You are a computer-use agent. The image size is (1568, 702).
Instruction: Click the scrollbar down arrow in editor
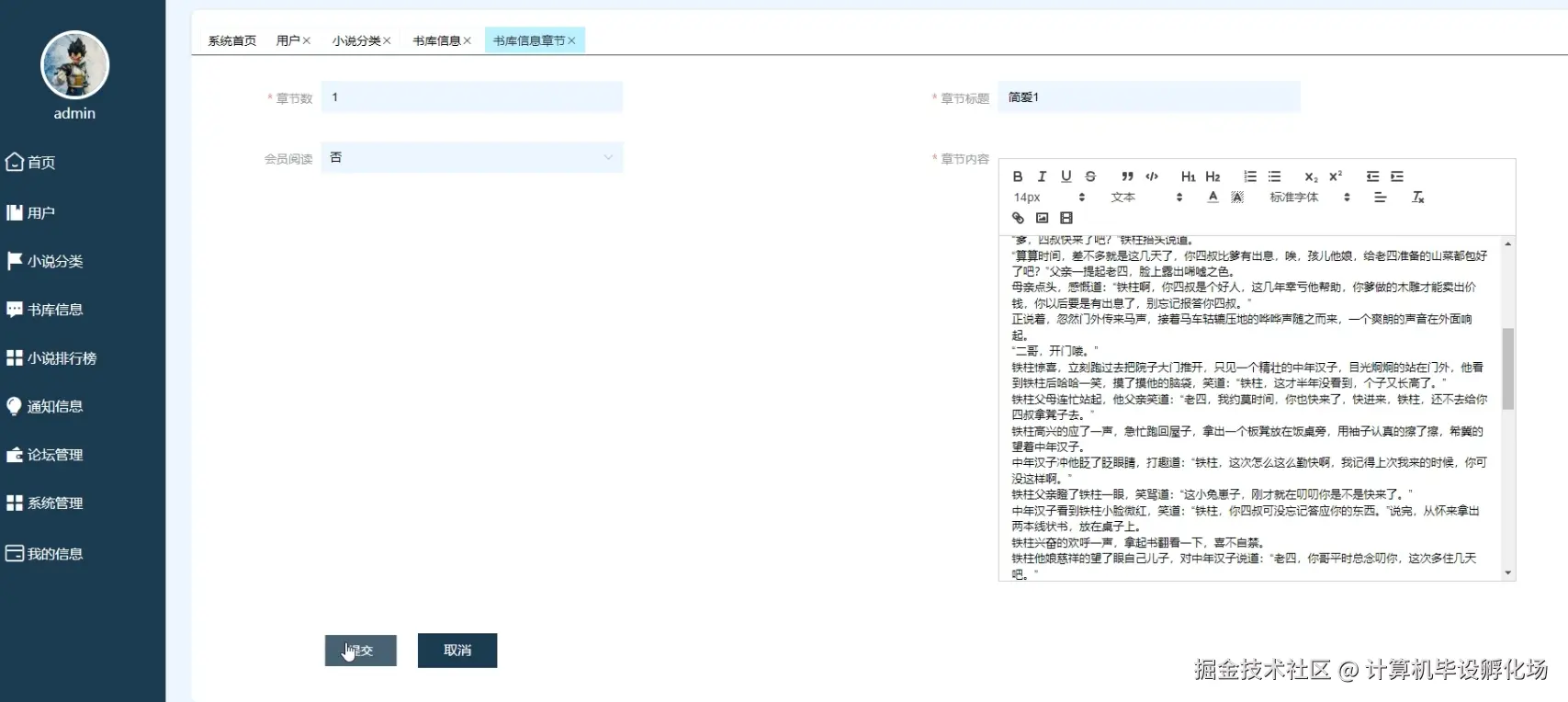[x=1507, y=572]
